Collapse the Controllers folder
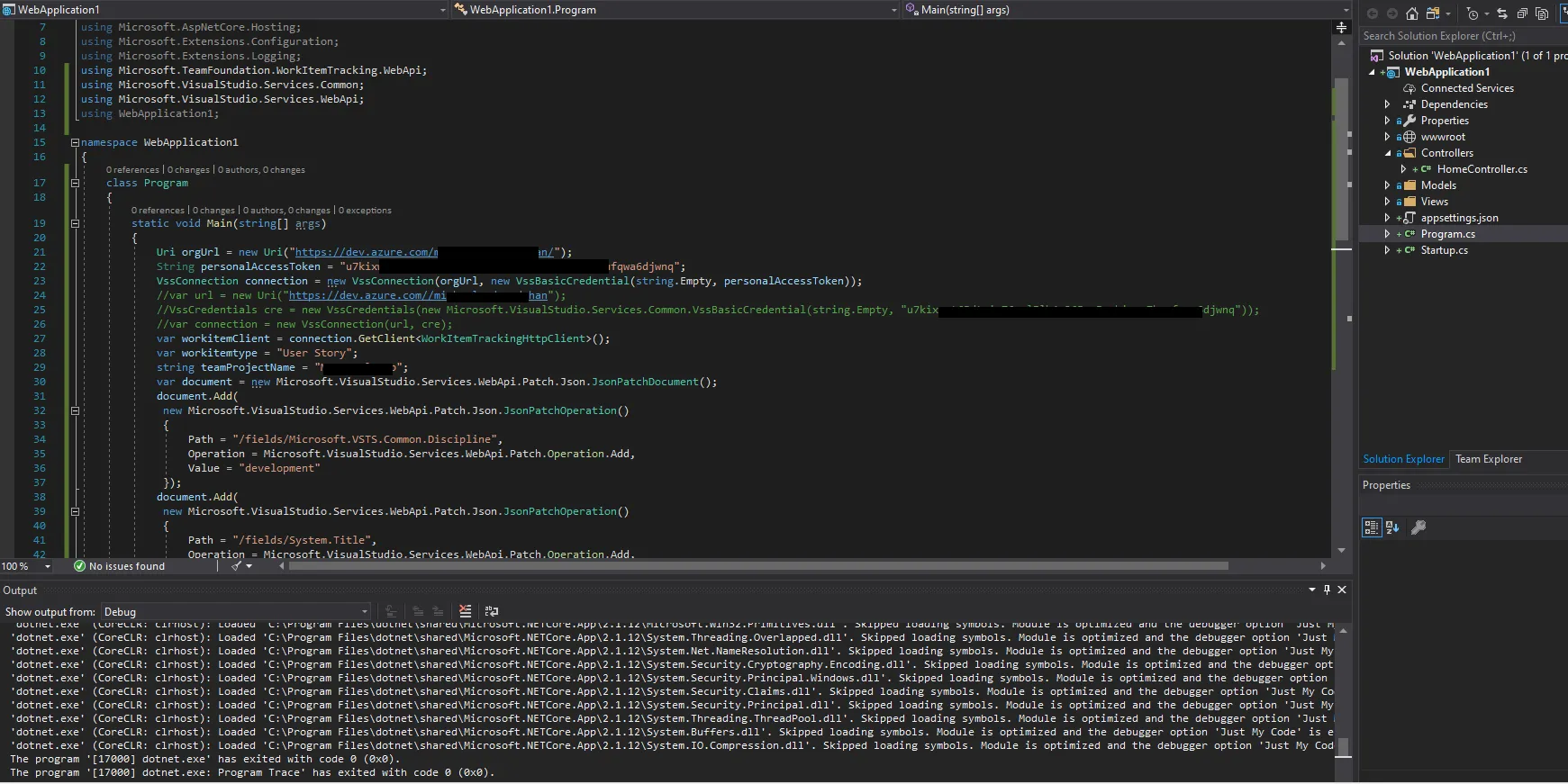Screen dimensions: 1568x784 pyautogui.click(x=1387, y=153)
